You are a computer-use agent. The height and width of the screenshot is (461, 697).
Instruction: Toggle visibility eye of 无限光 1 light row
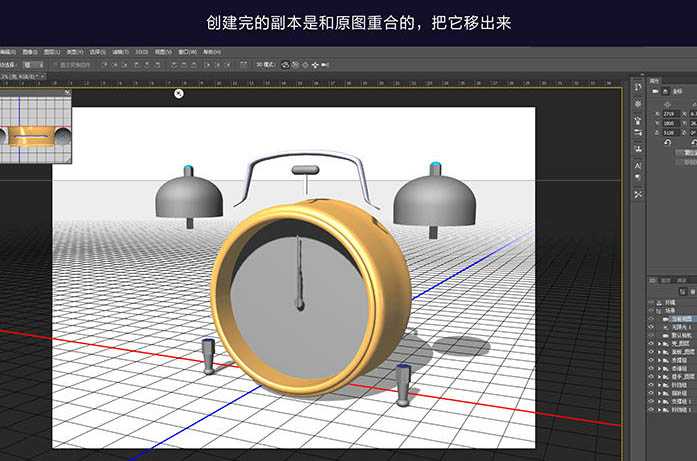click(x=651, y=327)
